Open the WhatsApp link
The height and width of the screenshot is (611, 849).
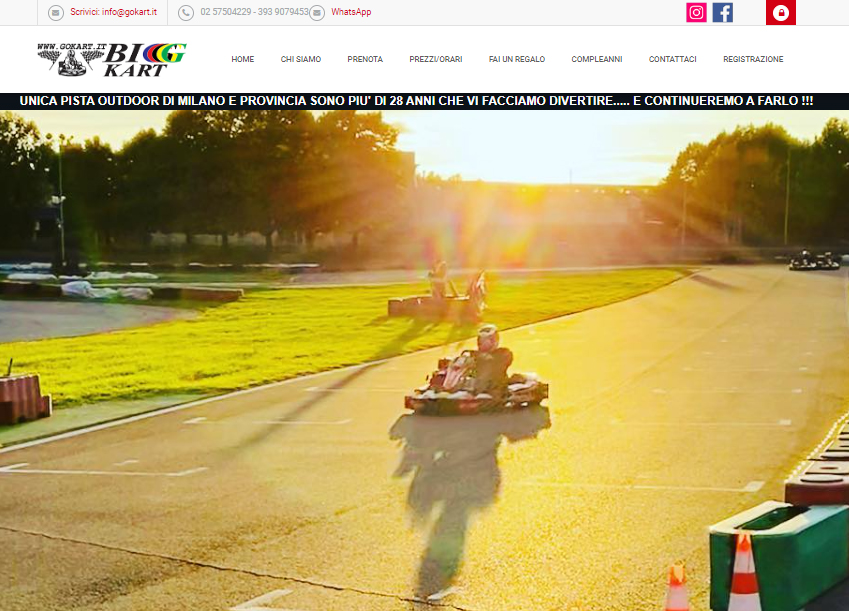pyautogui.click(x=351, y=12)
